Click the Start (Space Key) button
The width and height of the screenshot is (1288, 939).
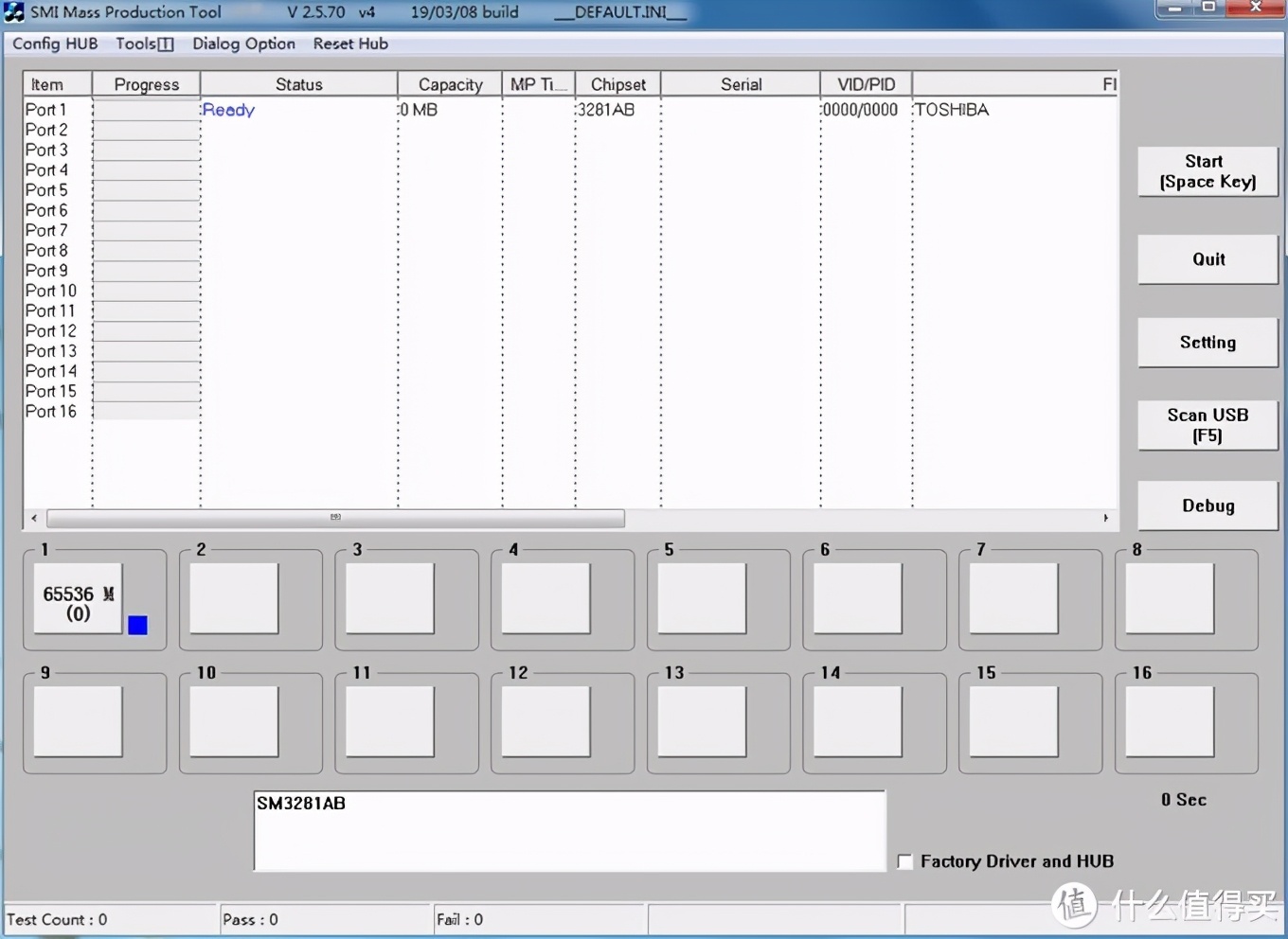1207,171
